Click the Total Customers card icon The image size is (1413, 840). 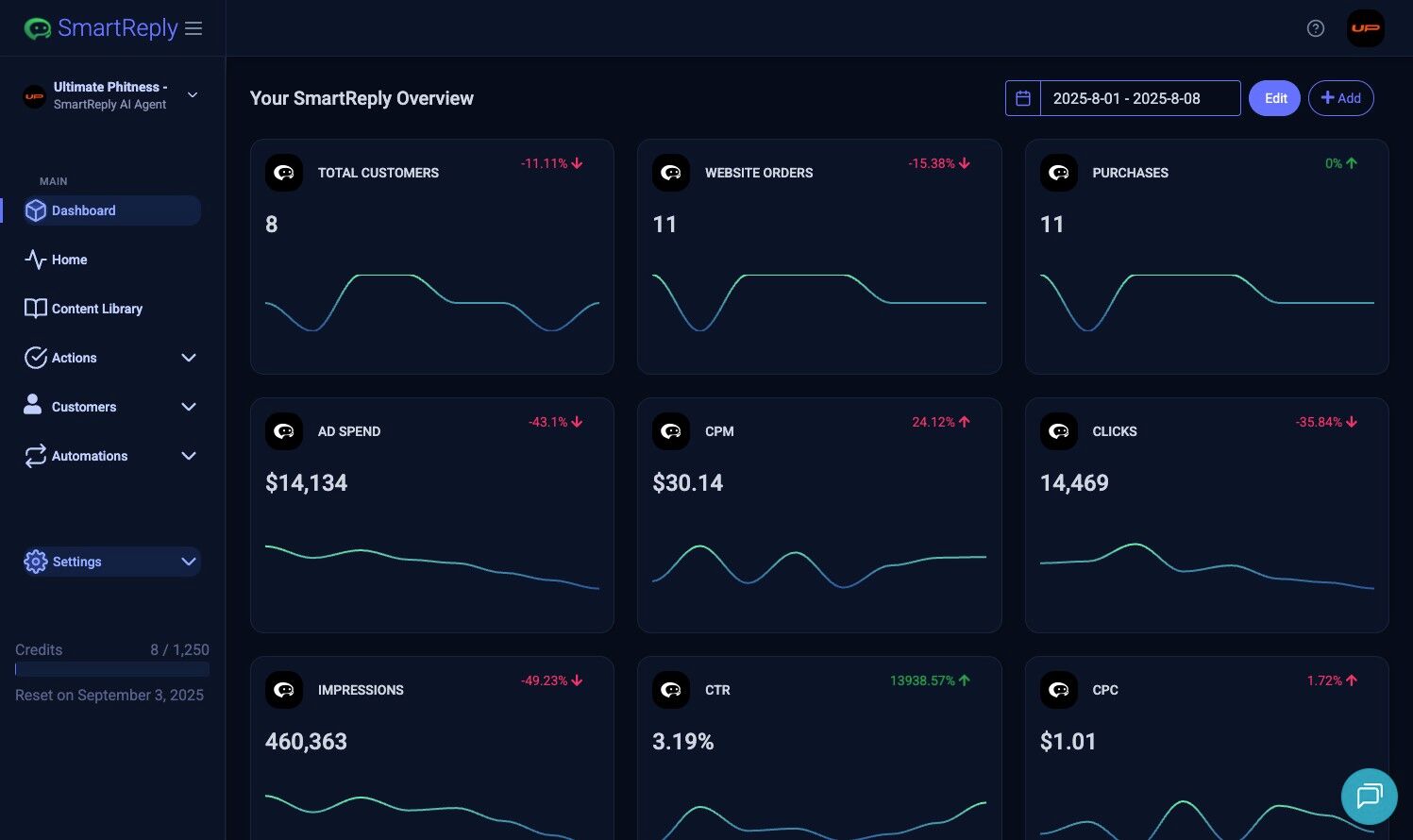tap(284, 173)
